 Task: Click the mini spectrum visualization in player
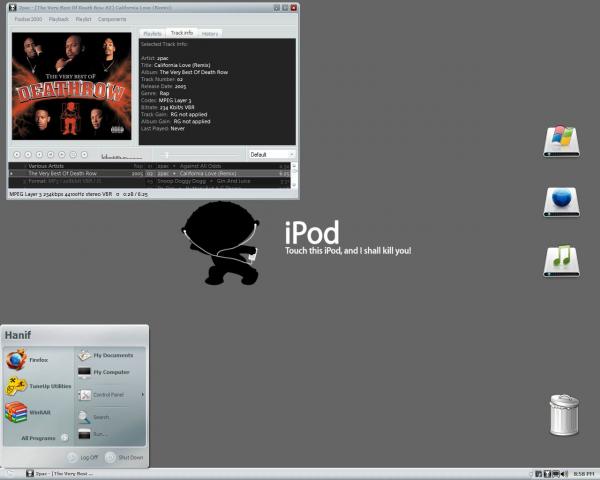coord(121,155)
